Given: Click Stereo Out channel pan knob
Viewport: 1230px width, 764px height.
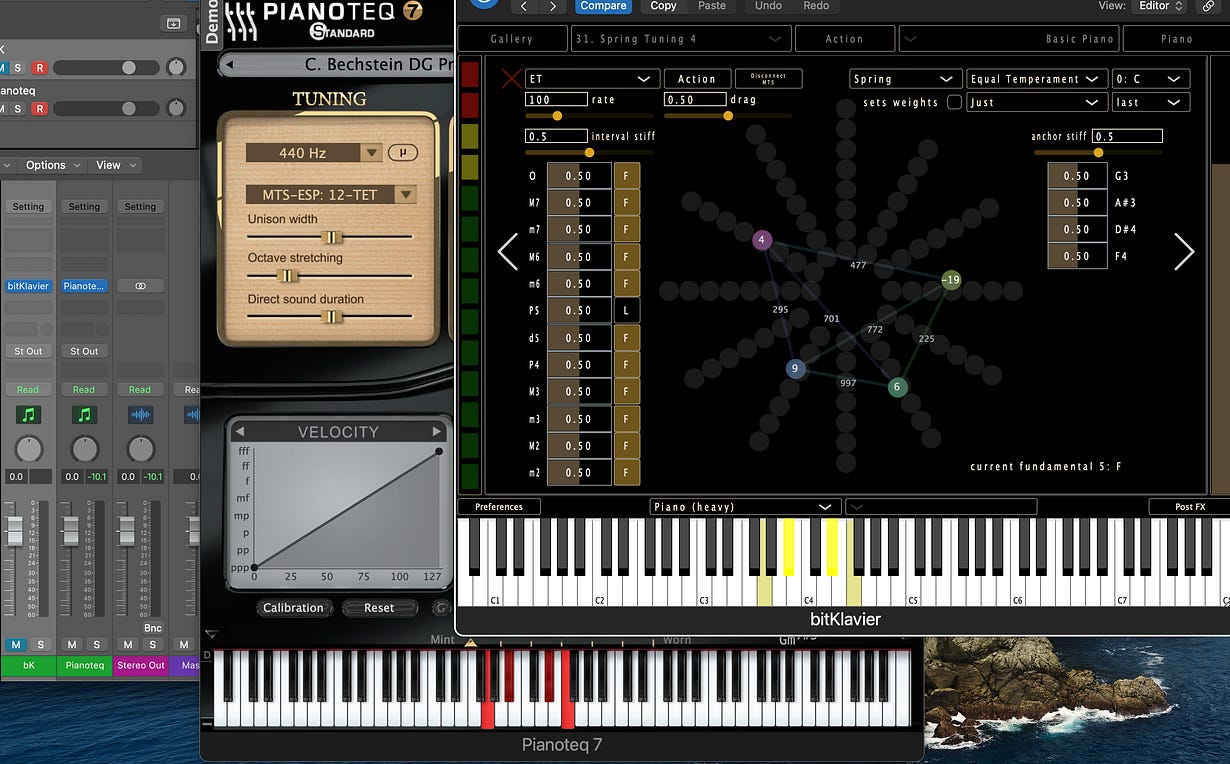Looking at the screenshot, I should tap(140, 449).
